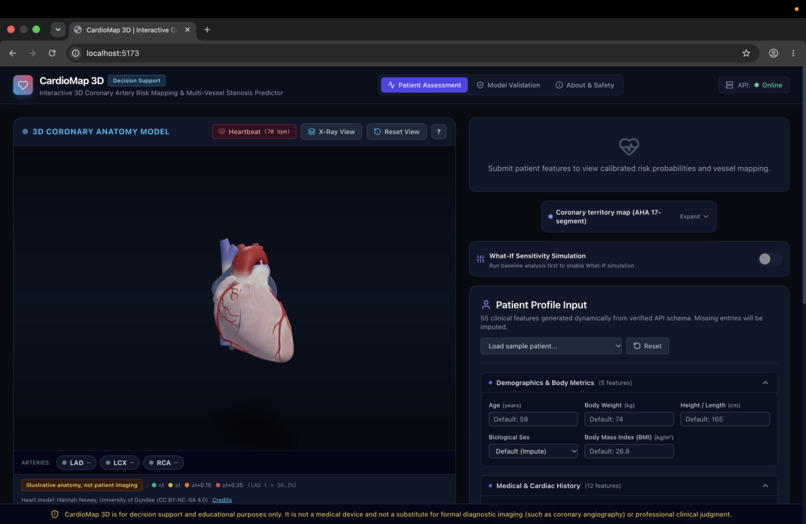The image size is (806, 524).
Task: Click the red ≥t+0.35 legend dot
Action: 218,485
